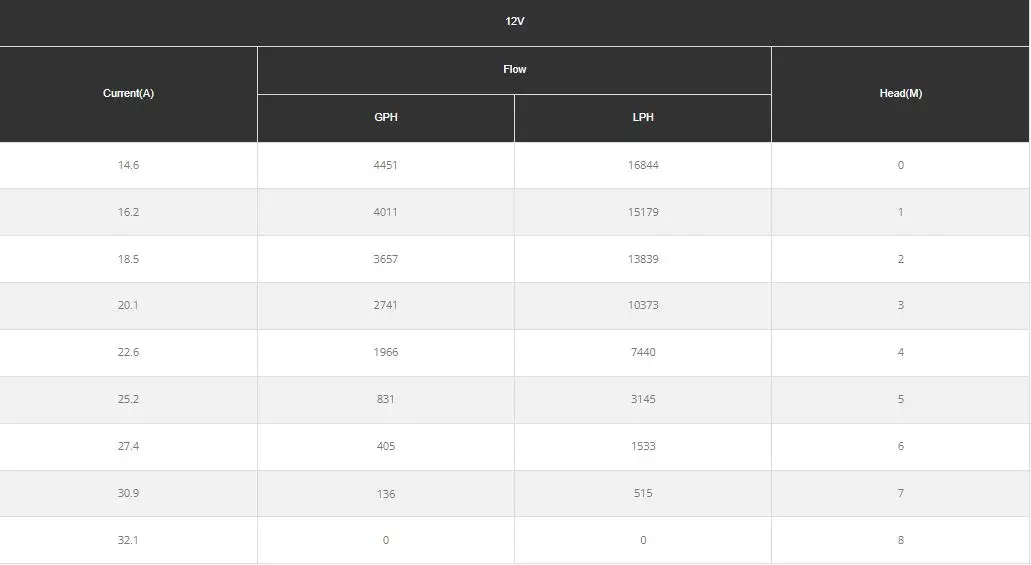The width and height of the screenshot is (1031, 565).
Task: Click the 1533 LPH cell
Action: (643, 446)
